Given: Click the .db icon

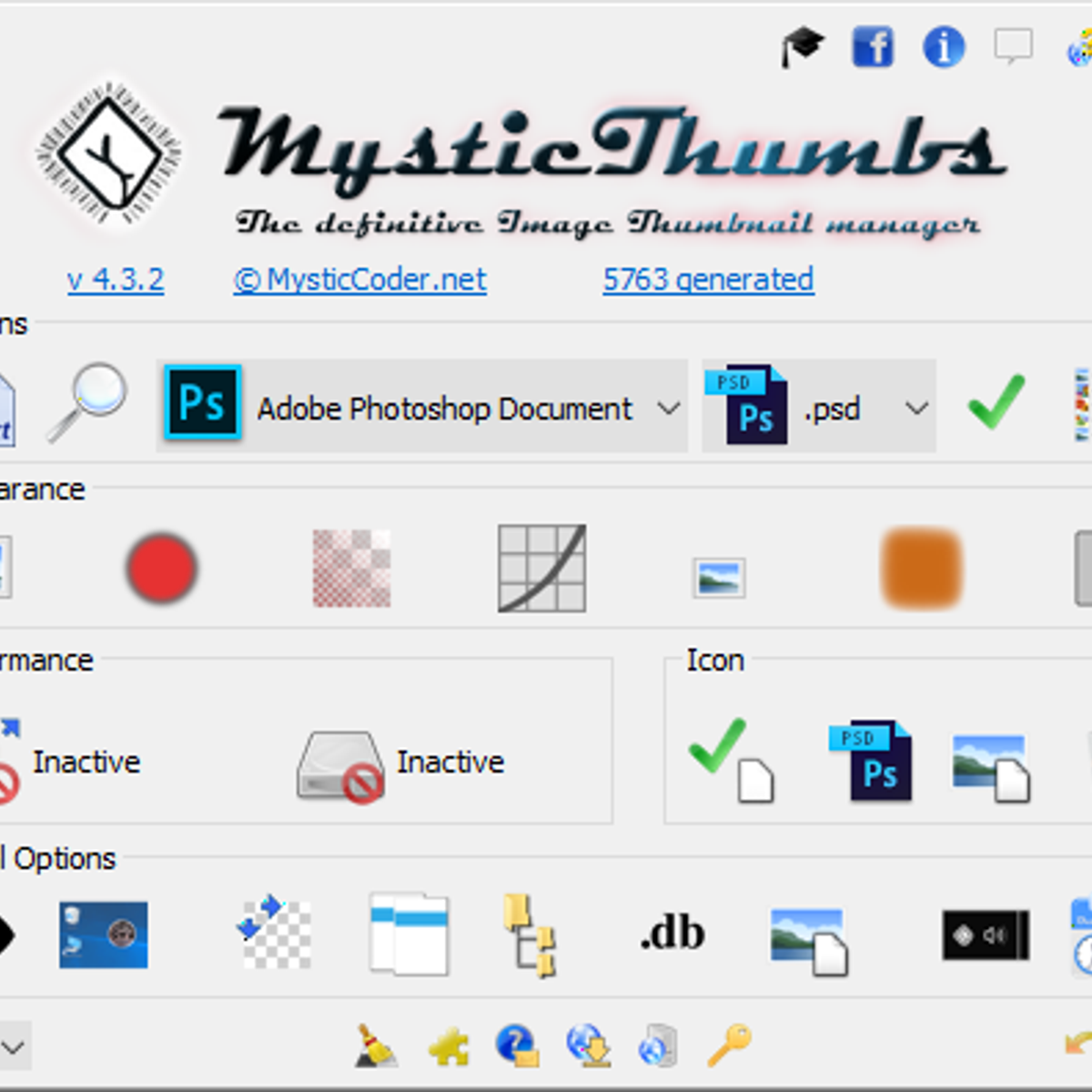Looking at the screenshot, I should pyautogui.click(x=672, y=934).
